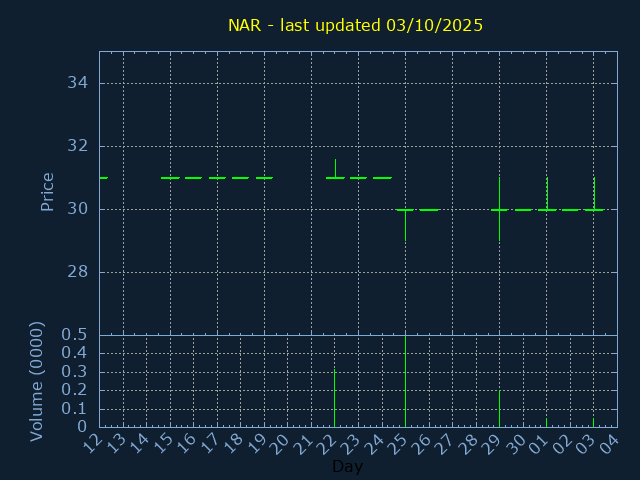
Task: Select the day 12 tick label
Action: click(x=93, y=443)
